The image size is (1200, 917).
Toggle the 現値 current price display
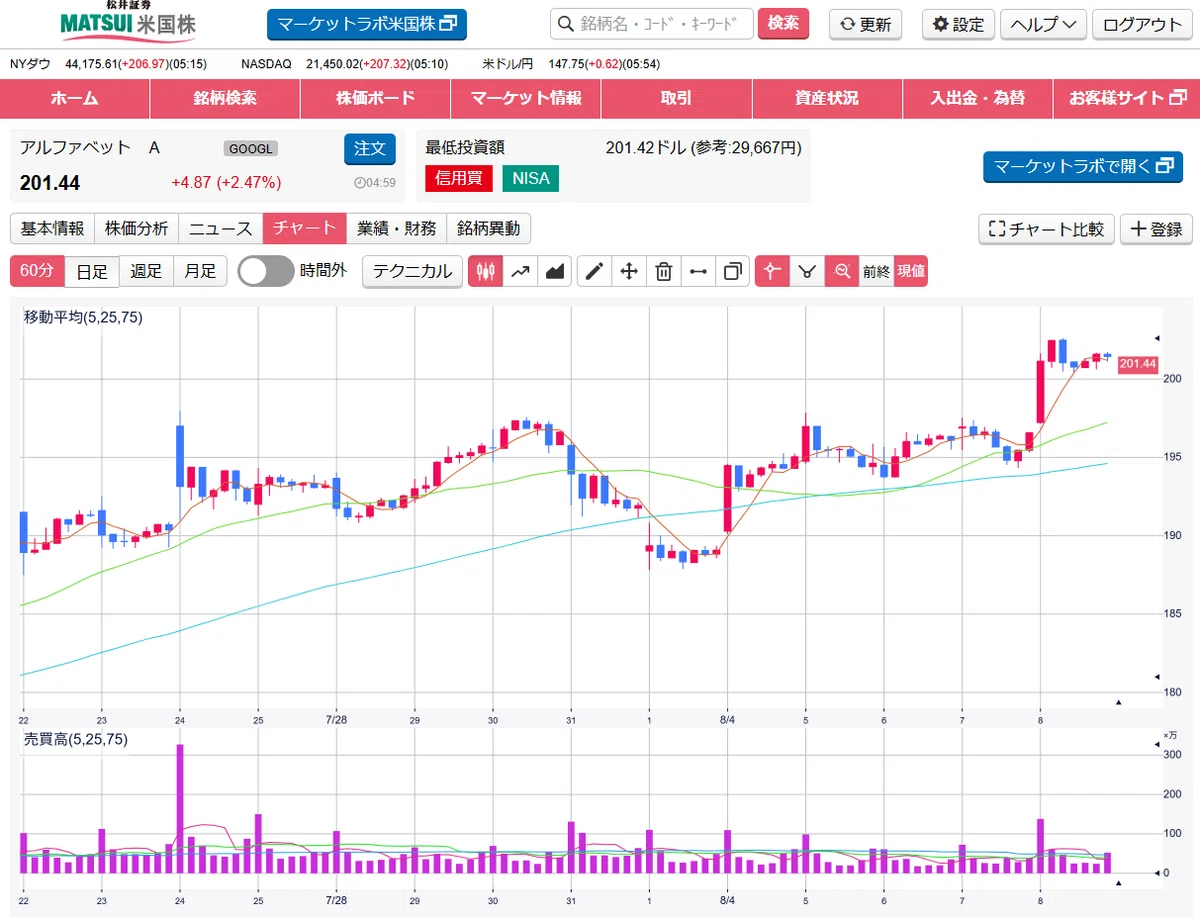click(x=910, y=271)
